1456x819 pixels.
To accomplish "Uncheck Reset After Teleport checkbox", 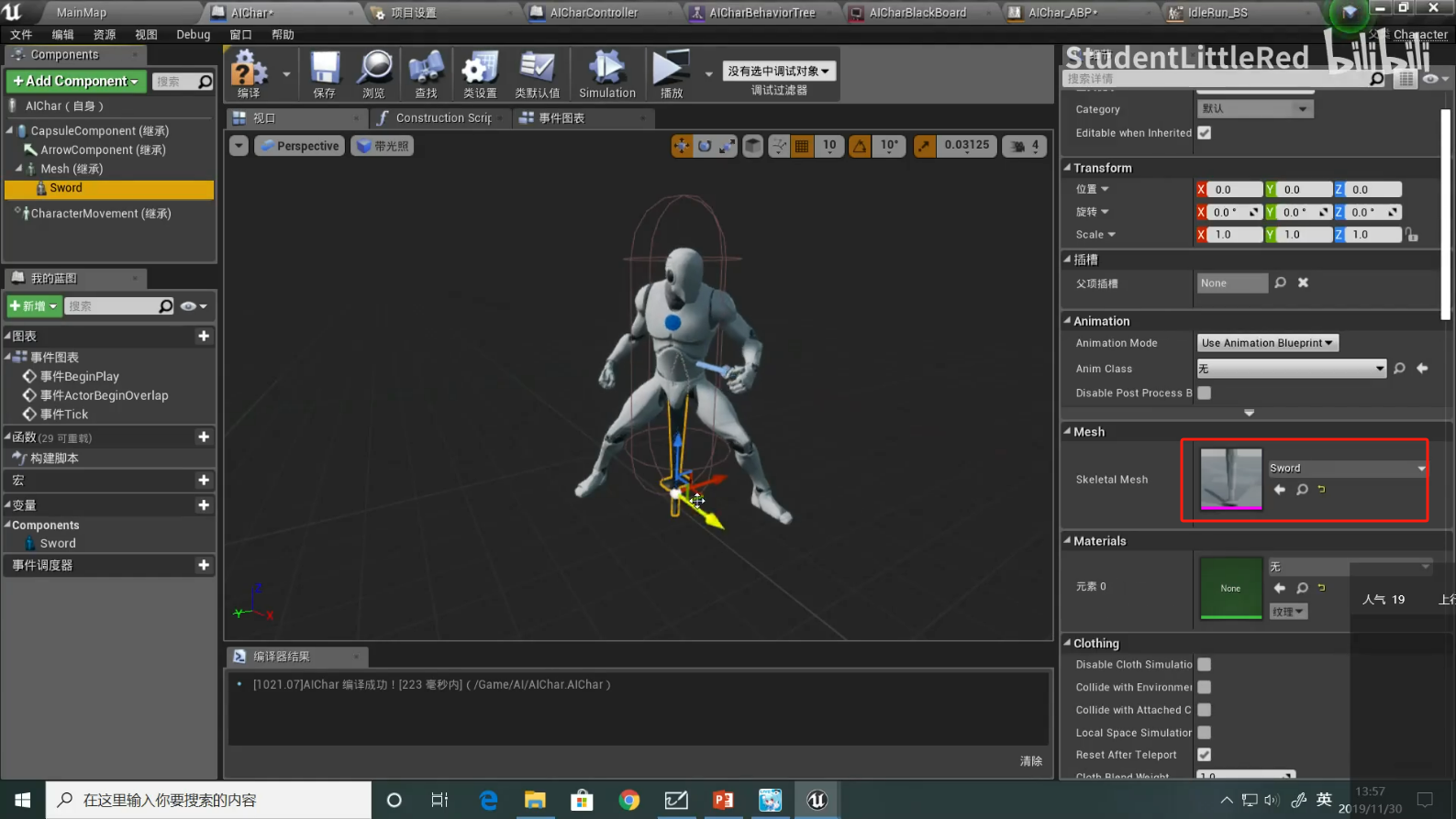I will (1205, 755).
